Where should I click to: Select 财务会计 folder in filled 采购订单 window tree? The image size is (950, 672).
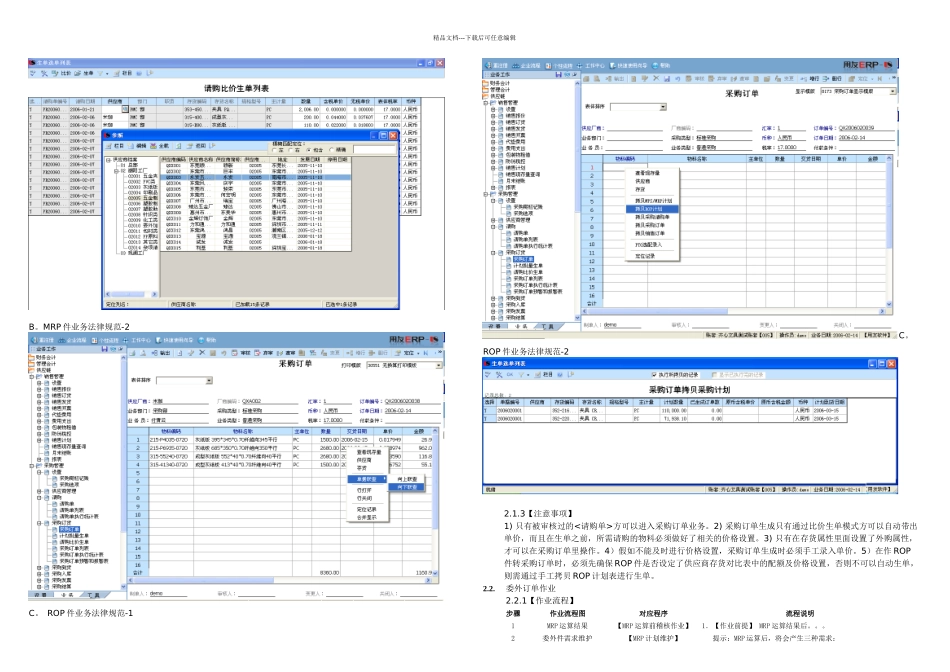[42, 358]
